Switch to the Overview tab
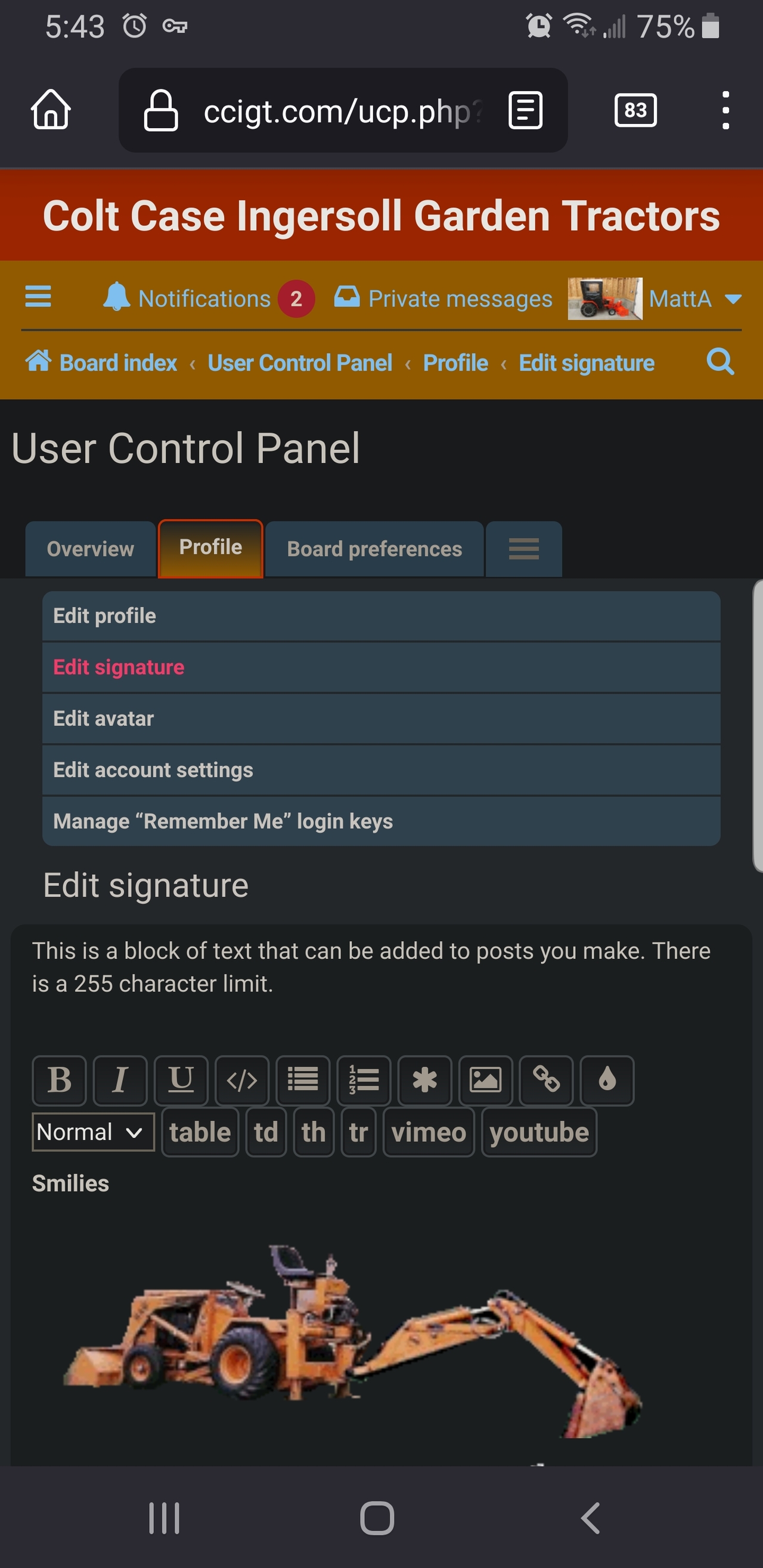 pos(90,549)
